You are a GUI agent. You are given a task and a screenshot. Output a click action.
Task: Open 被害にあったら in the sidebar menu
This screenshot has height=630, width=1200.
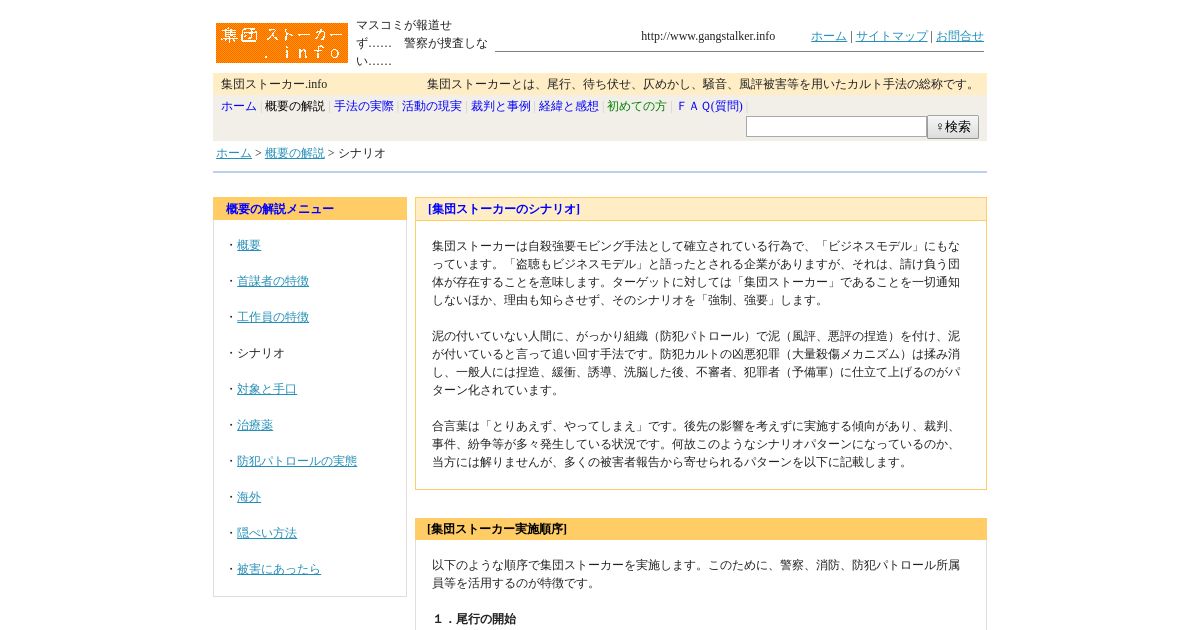tap(279, 569)
